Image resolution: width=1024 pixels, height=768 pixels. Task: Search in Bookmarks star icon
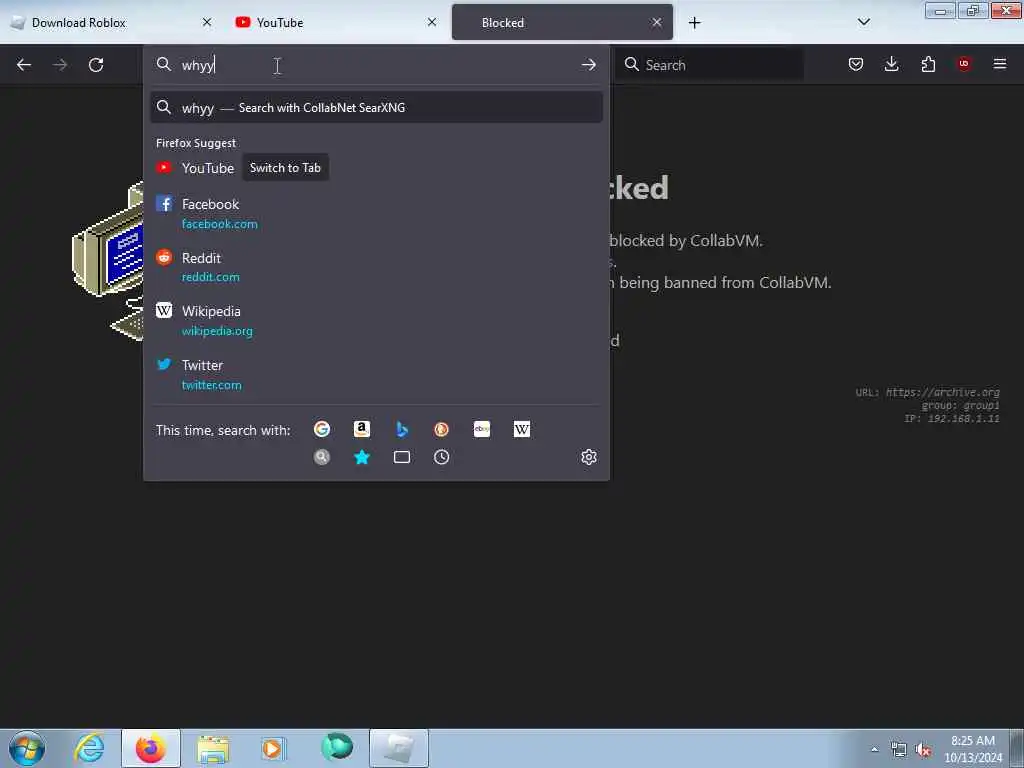[x=362, y=457]
